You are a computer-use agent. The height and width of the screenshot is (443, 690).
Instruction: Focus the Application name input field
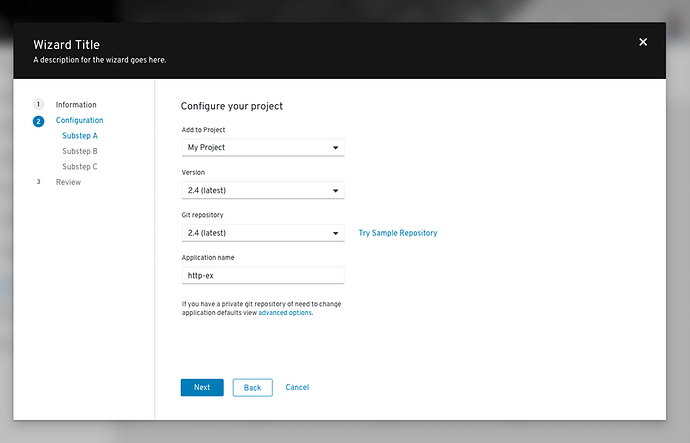point(263,275)
